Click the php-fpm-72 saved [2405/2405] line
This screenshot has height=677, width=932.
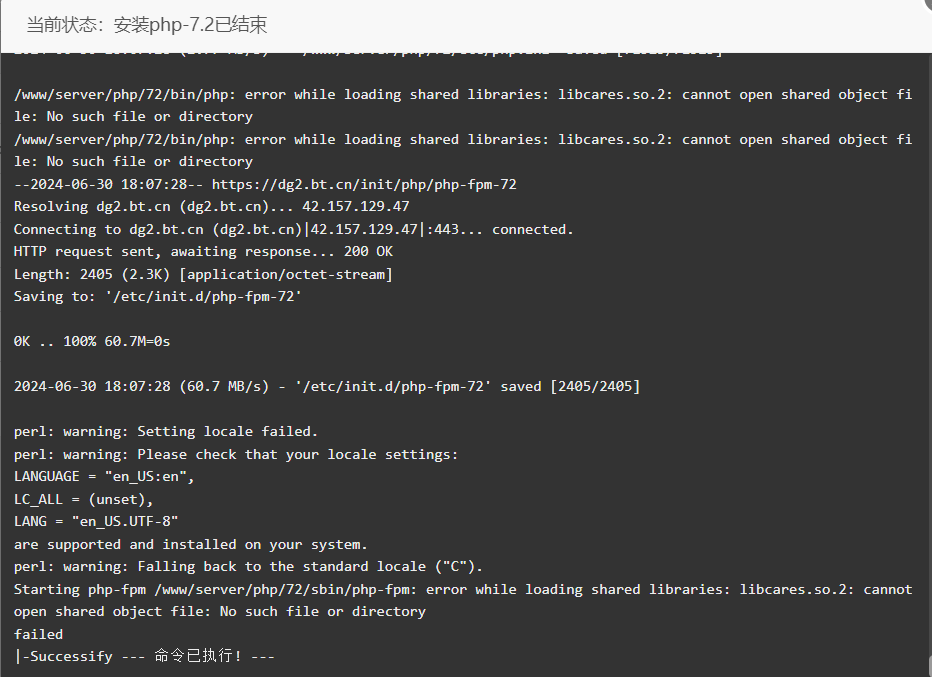click(x=327, y=386)
